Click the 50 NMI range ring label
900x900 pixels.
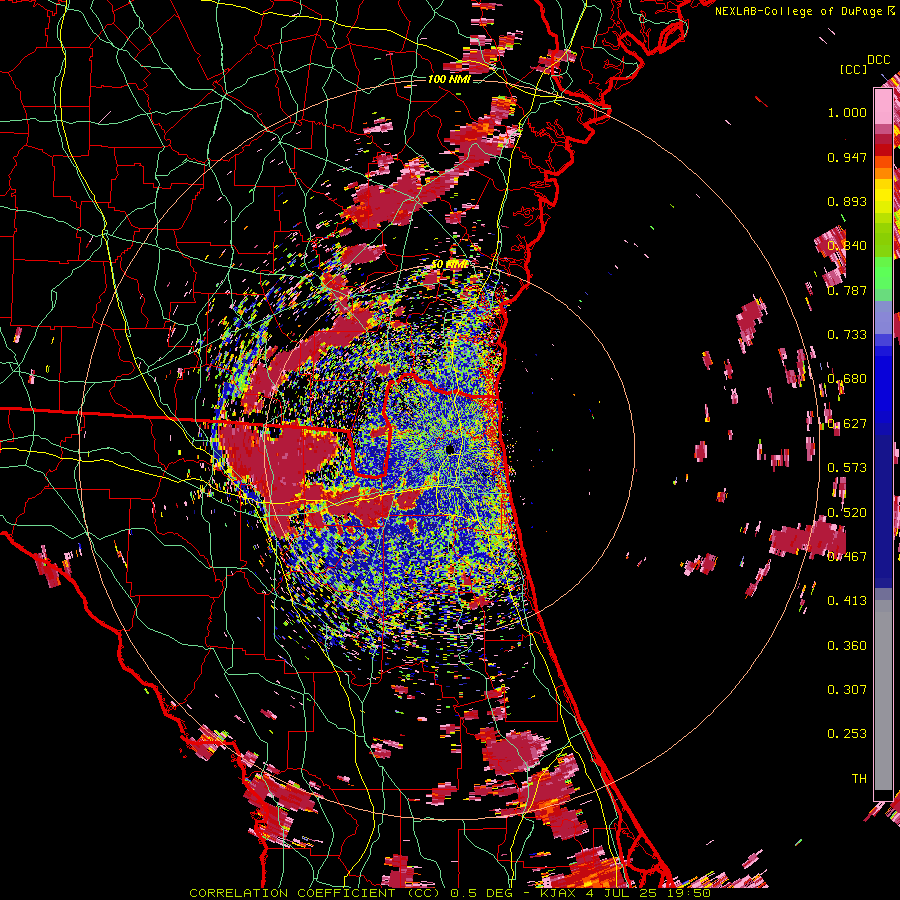[449, 265]
